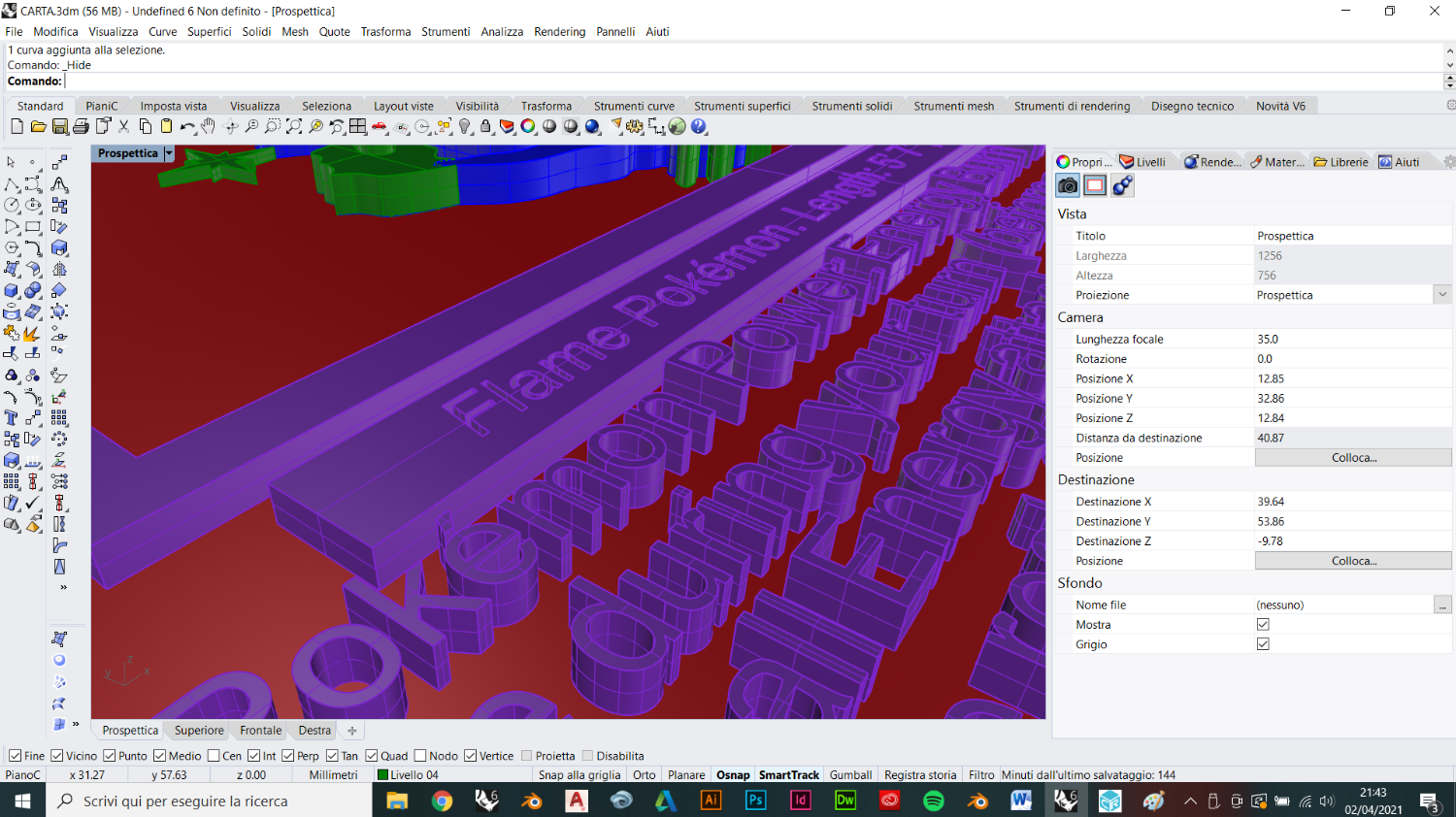The width and height of the screenshot is (1456, 817).
Task: Select the text object T tool
Action: click(12, 417)
